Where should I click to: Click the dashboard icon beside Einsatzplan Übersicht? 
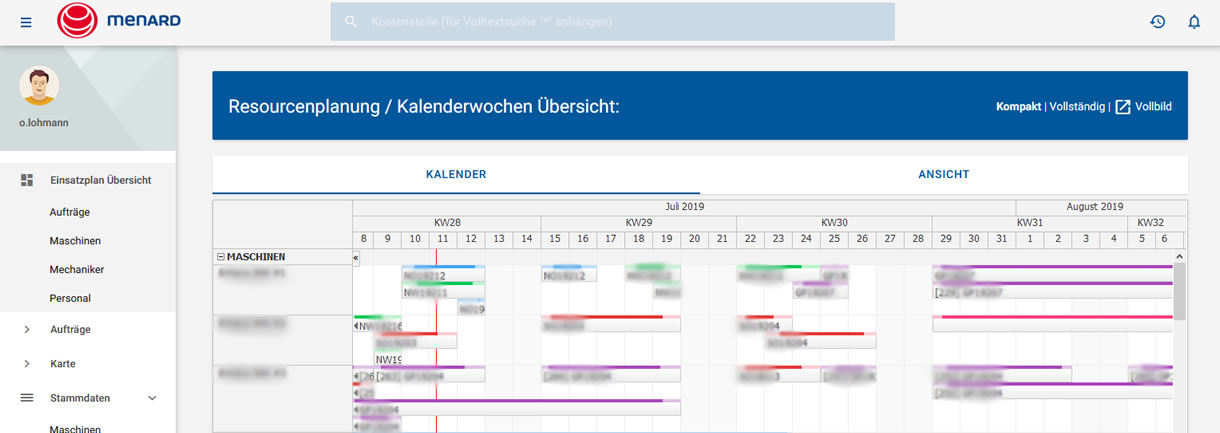pyautogui.click(x=27, y=180)
